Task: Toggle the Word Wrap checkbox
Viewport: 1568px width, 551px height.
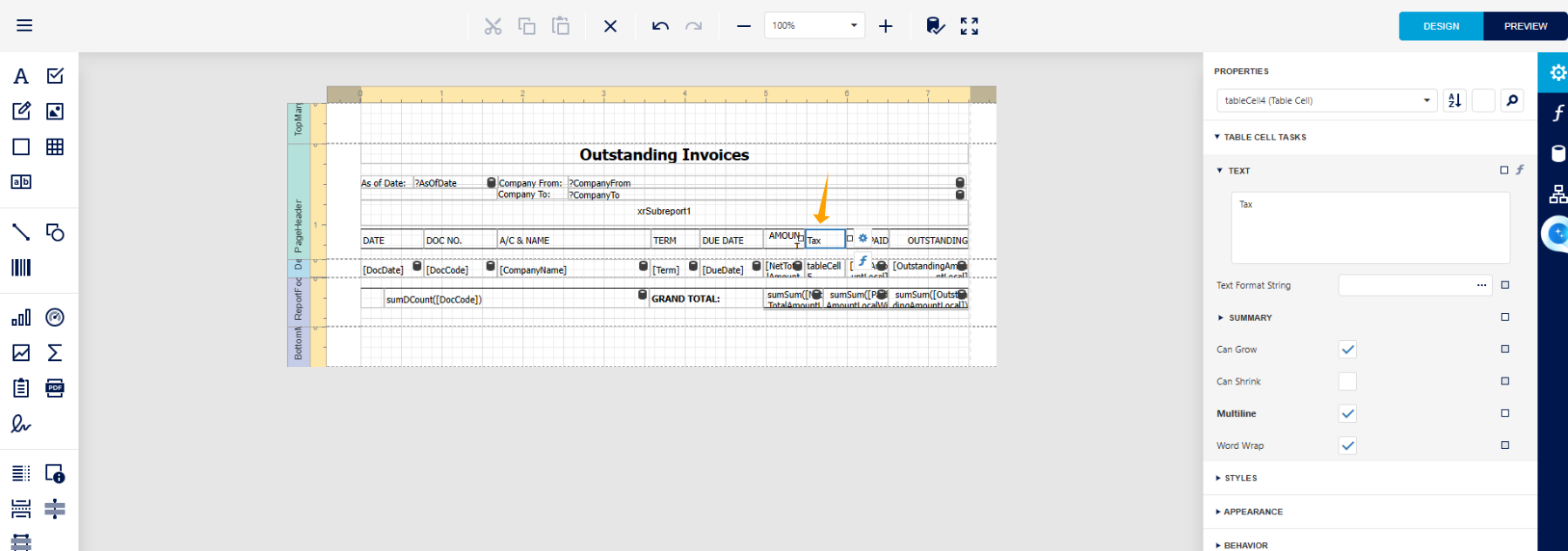Action: pos(1347,446)
